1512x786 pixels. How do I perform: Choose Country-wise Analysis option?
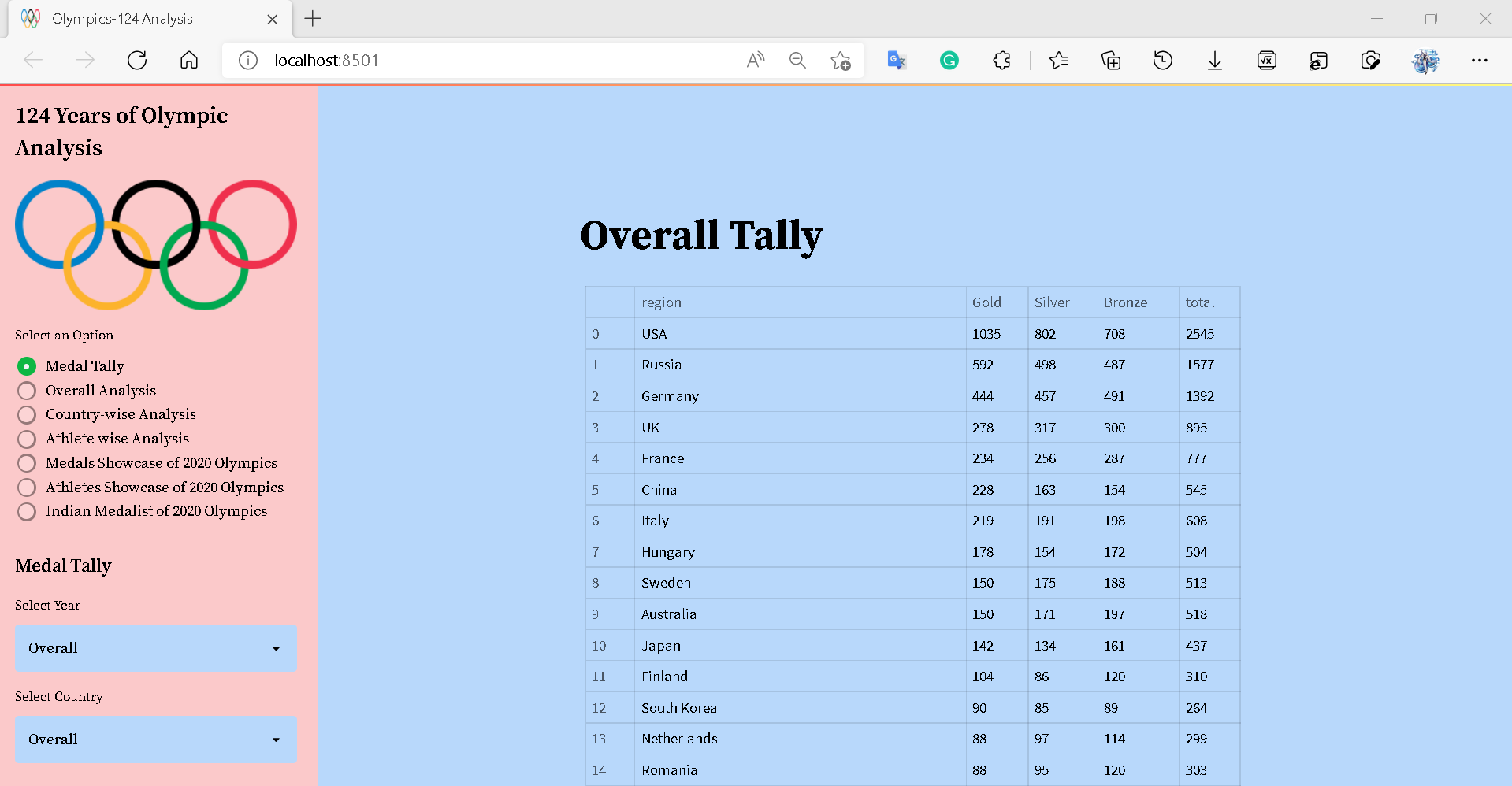pos(106,414)
